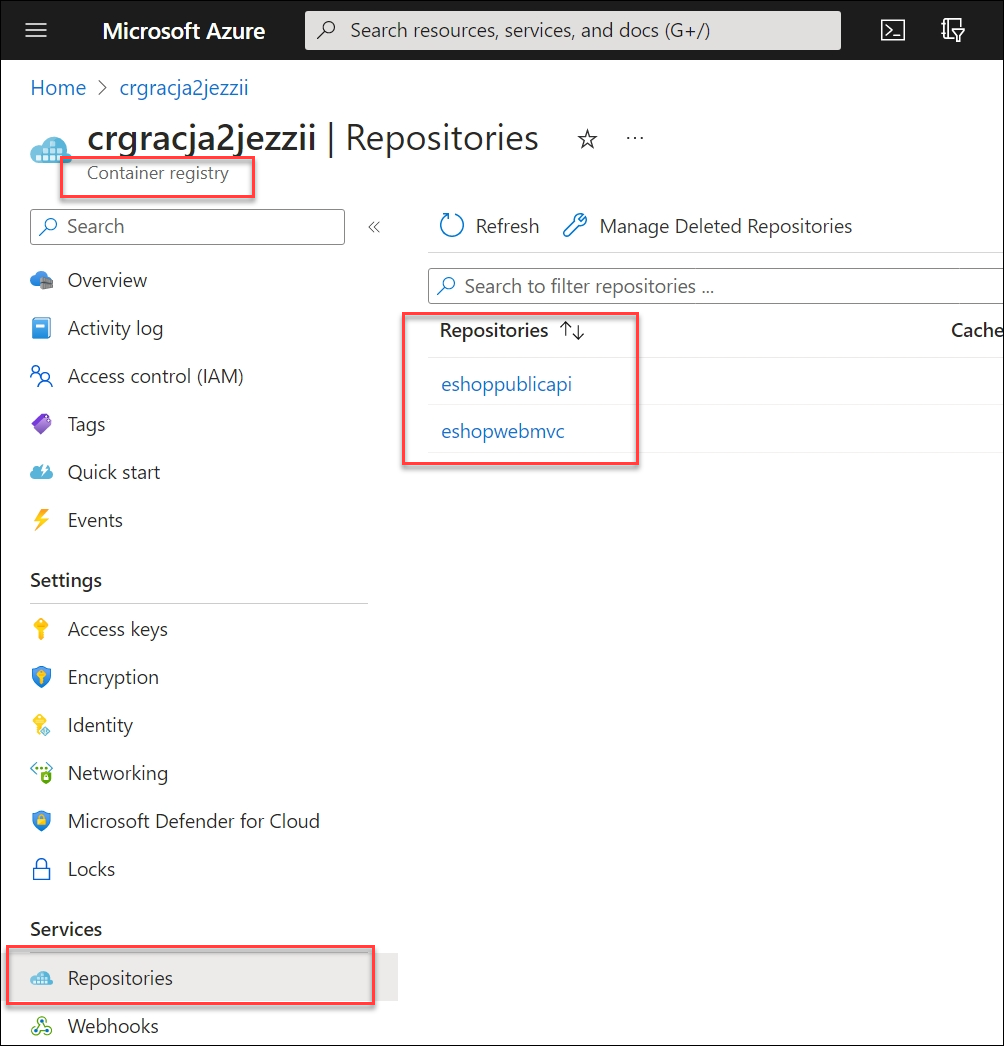The image size is (1004, 1046).
Task: Click the Home breadcrumb link
Action: pyautogui.click(x=58, y=87)
